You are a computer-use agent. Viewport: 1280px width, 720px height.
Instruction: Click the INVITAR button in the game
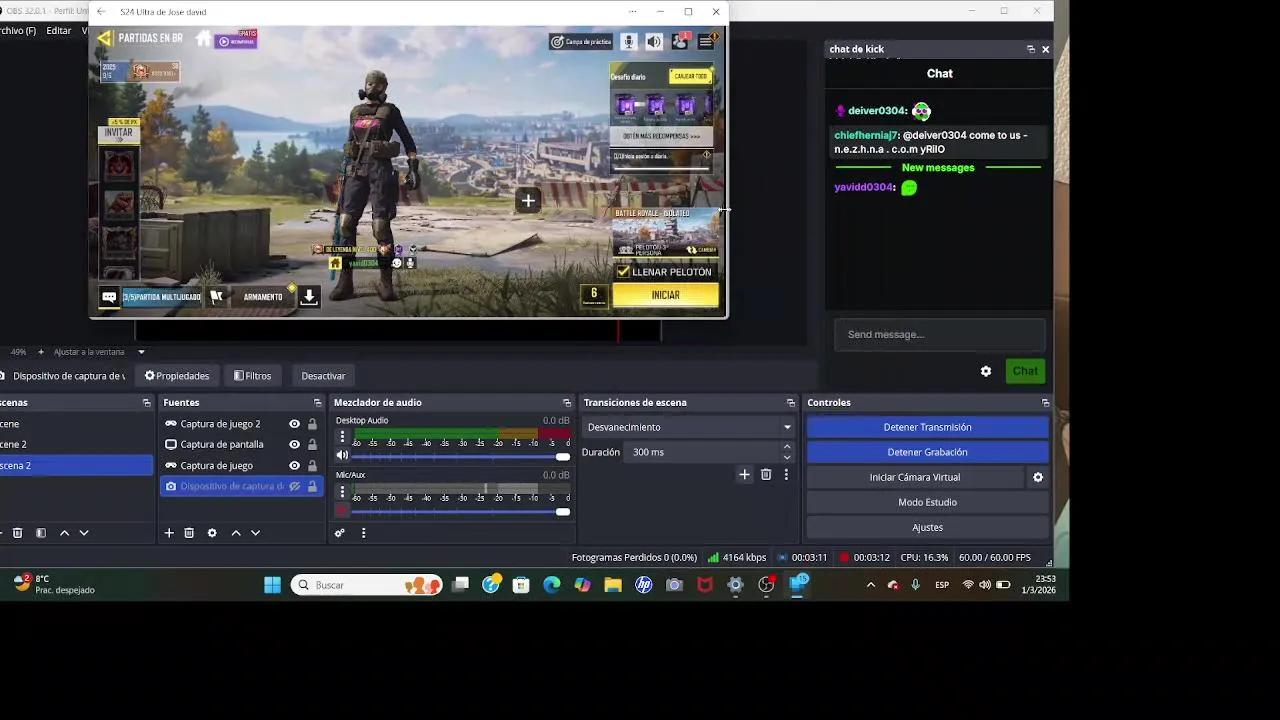point(118,133)
